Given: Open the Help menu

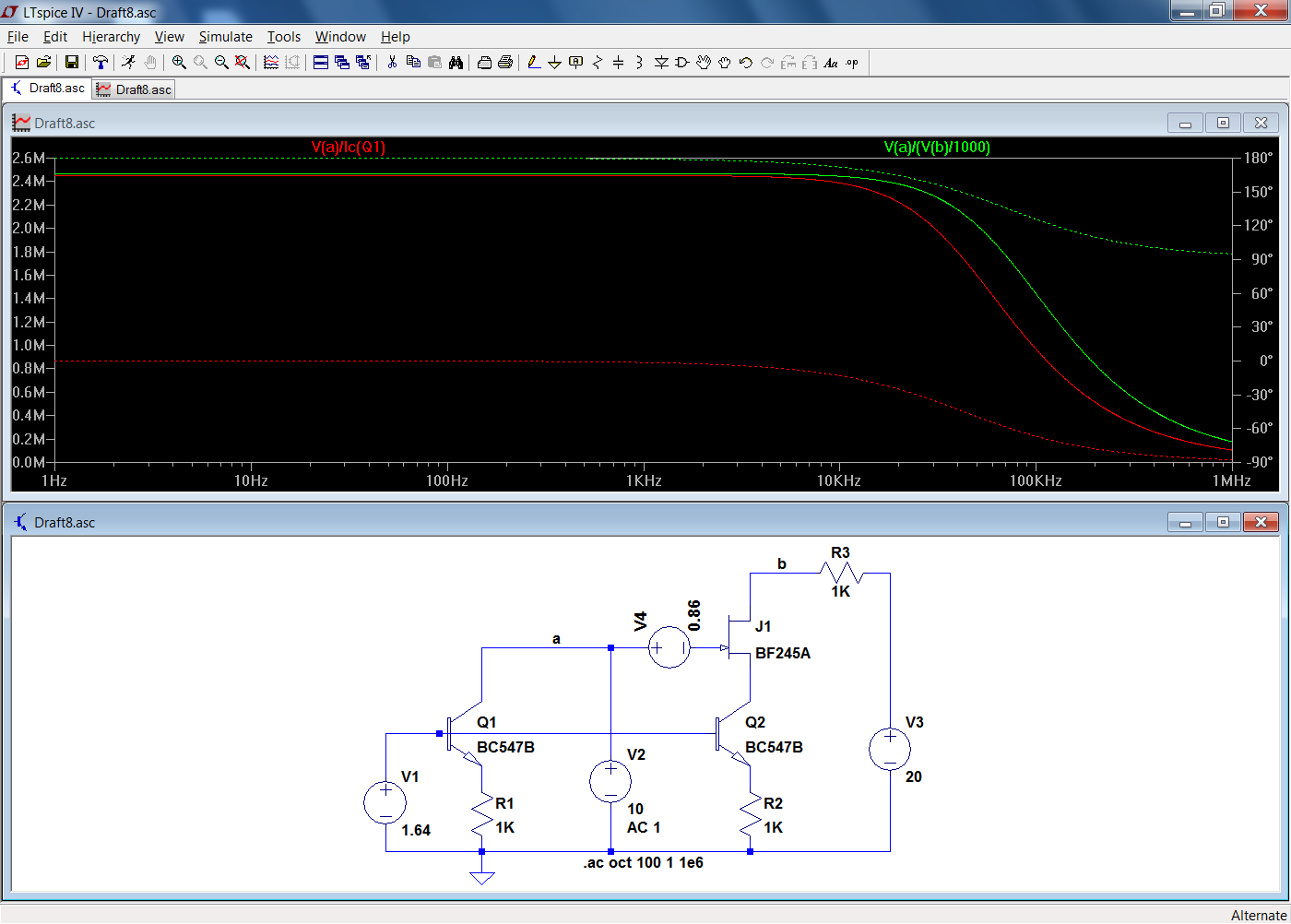Looking at the screenshot, I should tap(395, 37).
